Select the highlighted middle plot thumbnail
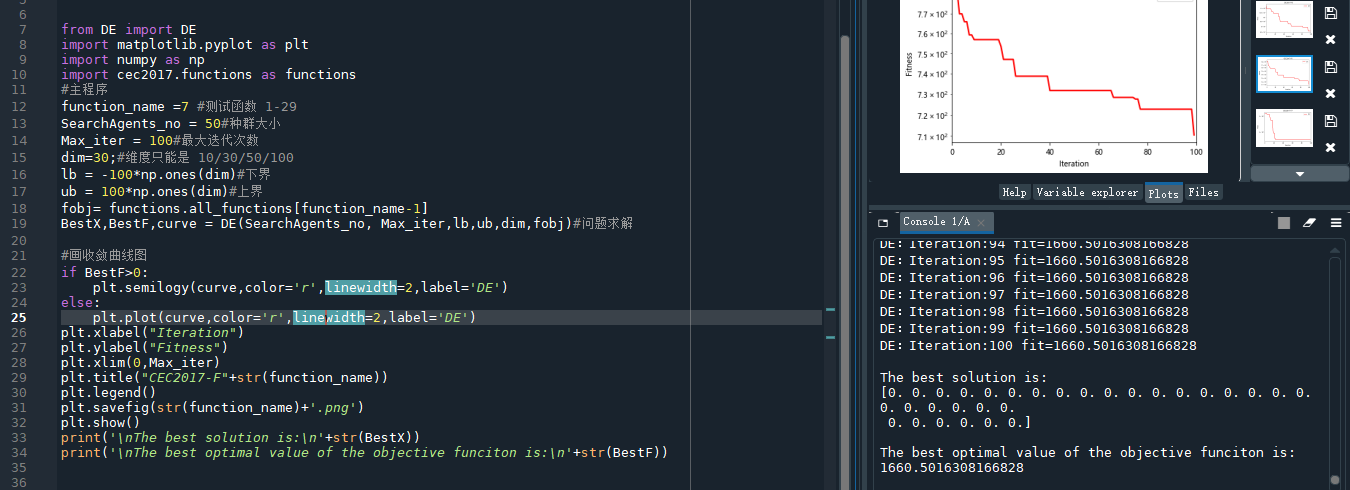 1283,74
